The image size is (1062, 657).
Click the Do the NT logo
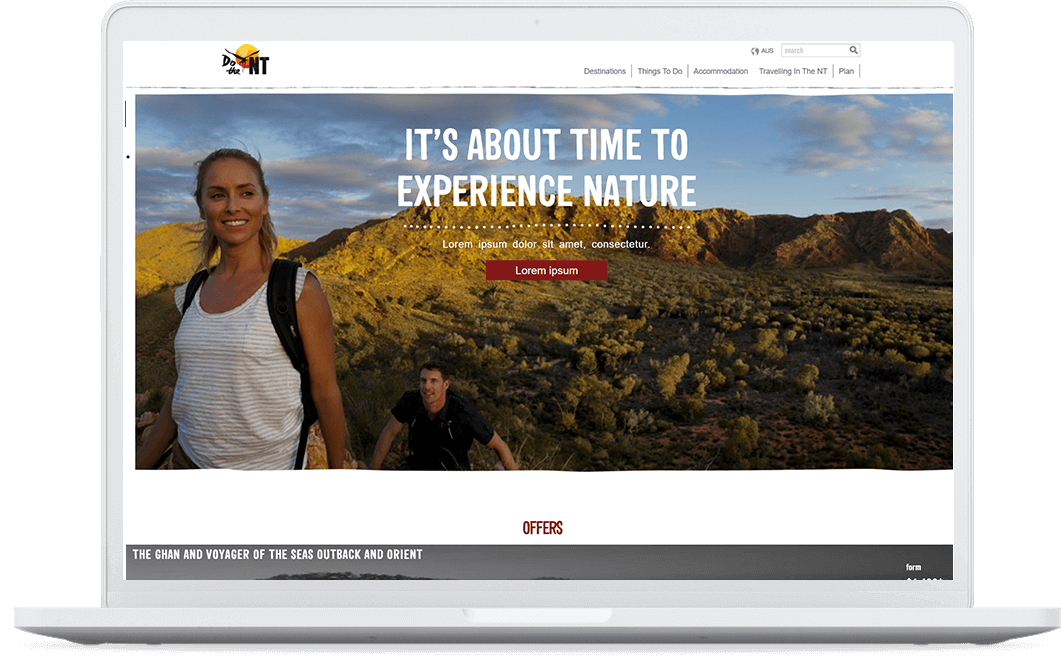pyautogui.click(x=245, y=60)
